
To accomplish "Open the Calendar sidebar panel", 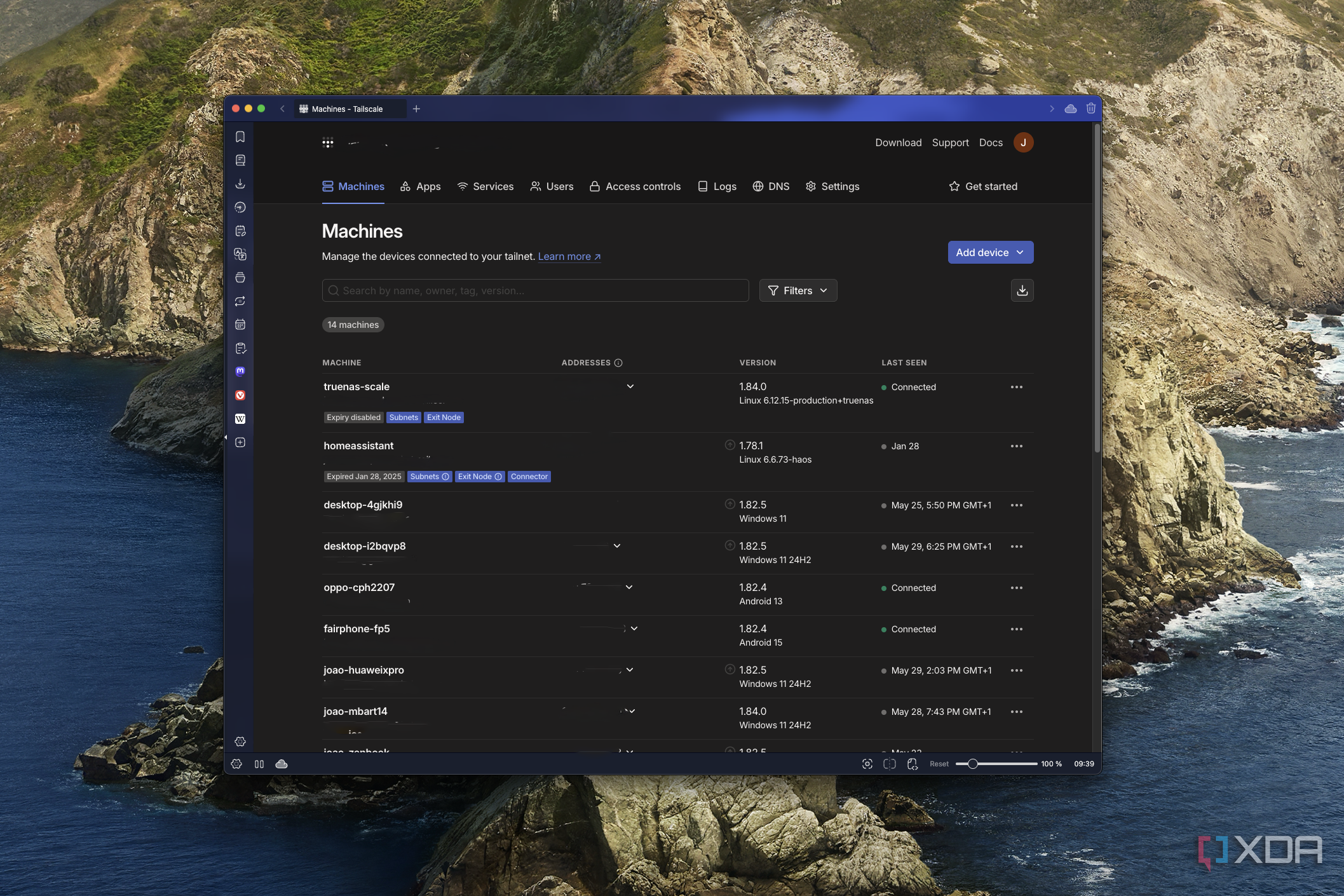I will point(240,325).
